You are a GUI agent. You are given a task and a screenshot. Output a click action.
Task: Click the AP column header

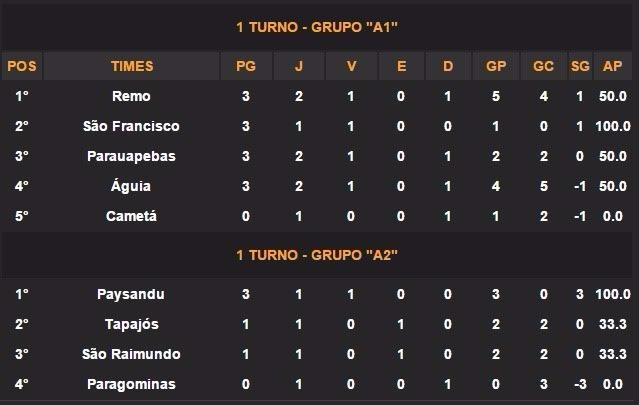pyautogui.click(x=610, y=67)
